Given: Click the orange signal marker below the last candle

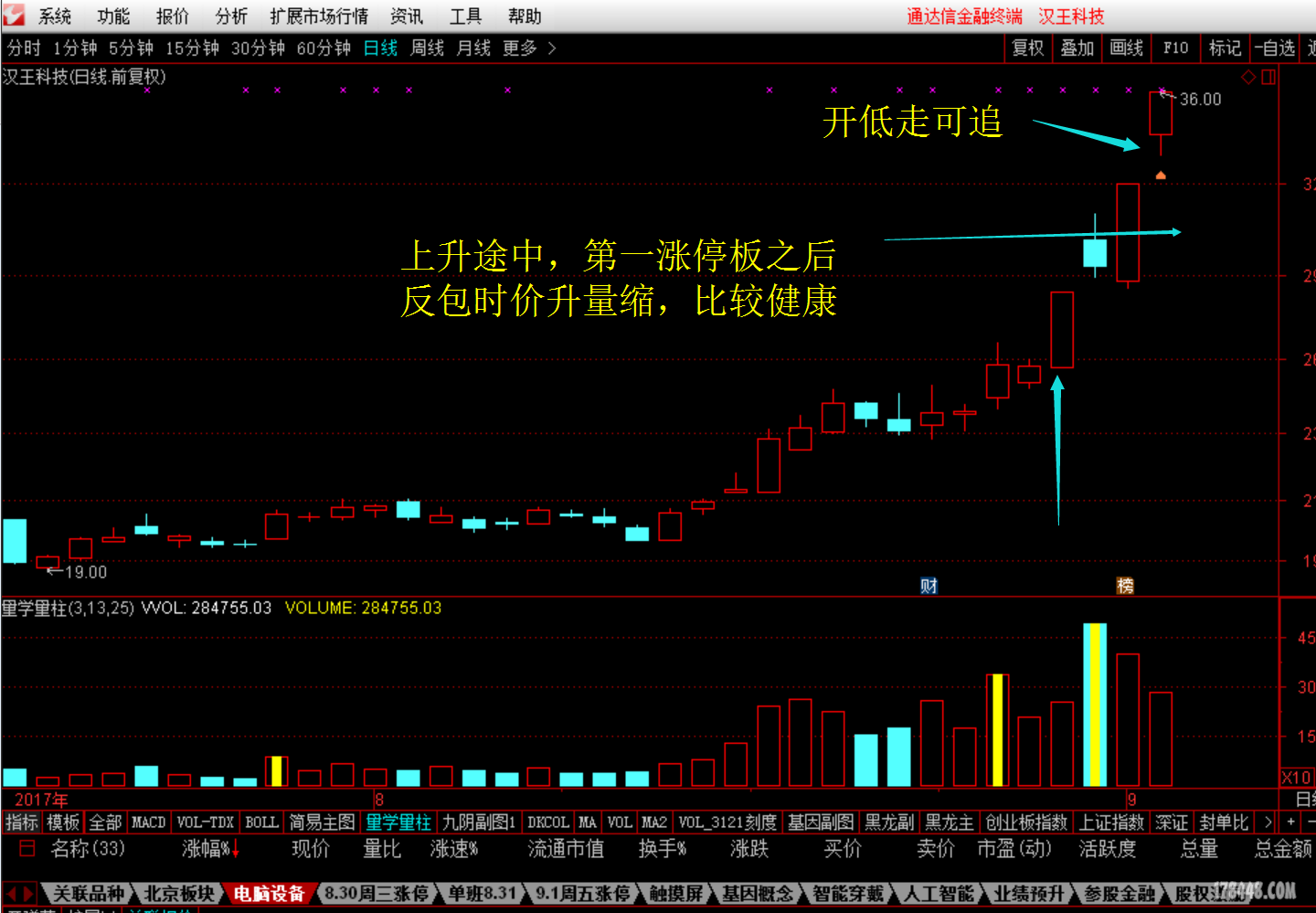Looking at the screenshot, I should [1161, 175].
